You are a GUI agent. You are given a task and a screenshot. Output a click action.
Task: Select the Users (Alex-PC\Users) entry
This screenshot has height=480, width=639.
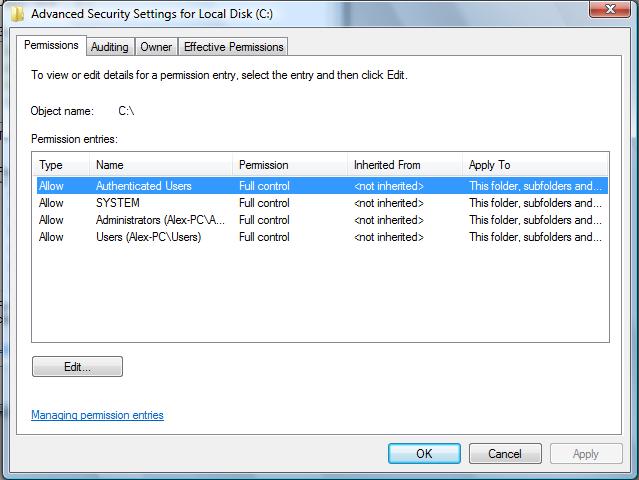pos(148,237)
